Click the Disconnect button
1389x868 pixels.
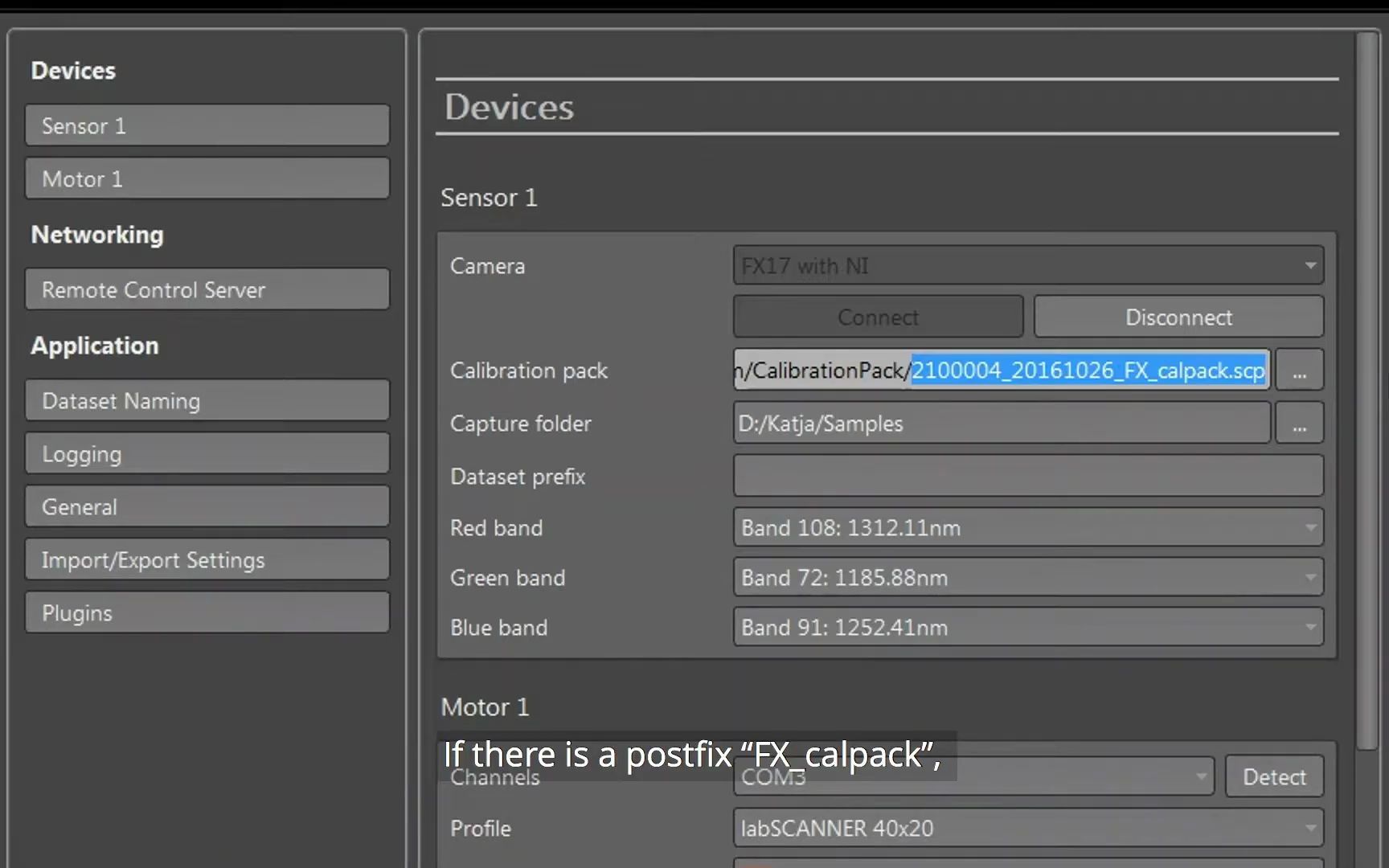(x=1178, y=317)
